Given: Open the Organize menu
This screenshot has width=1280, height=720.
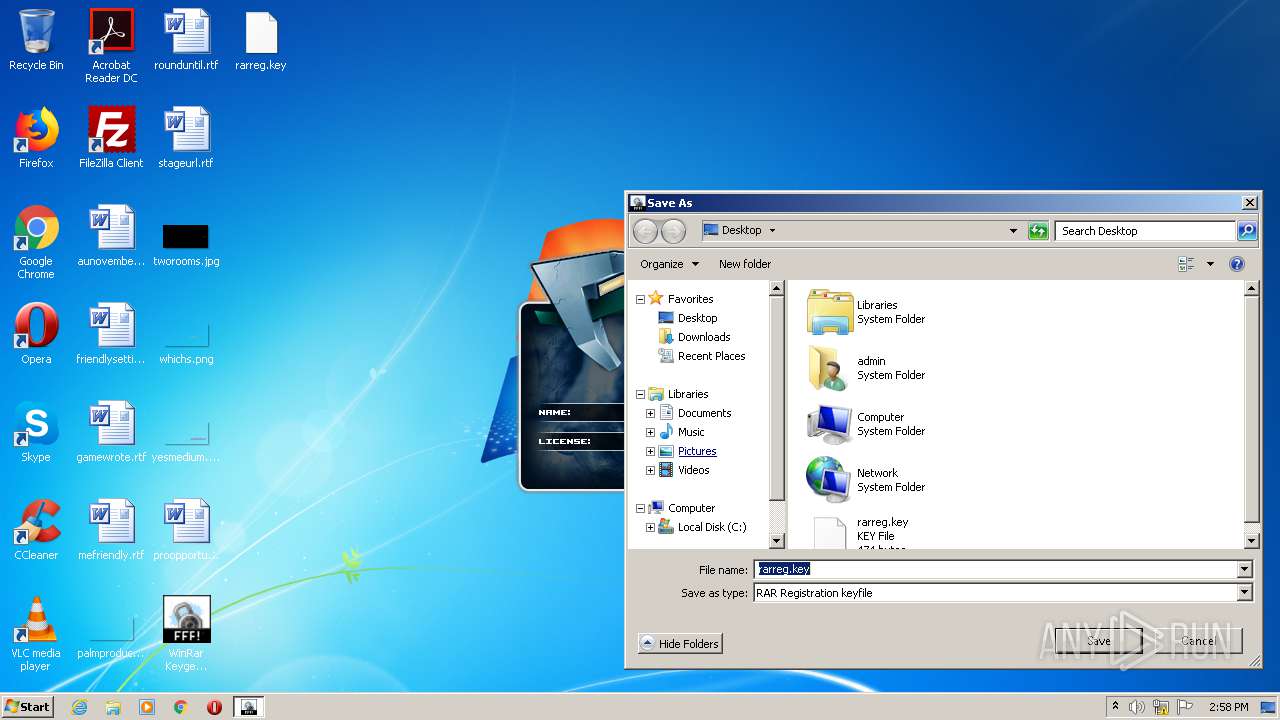Looking at the screenshot, I should click(x=669, y=264).
